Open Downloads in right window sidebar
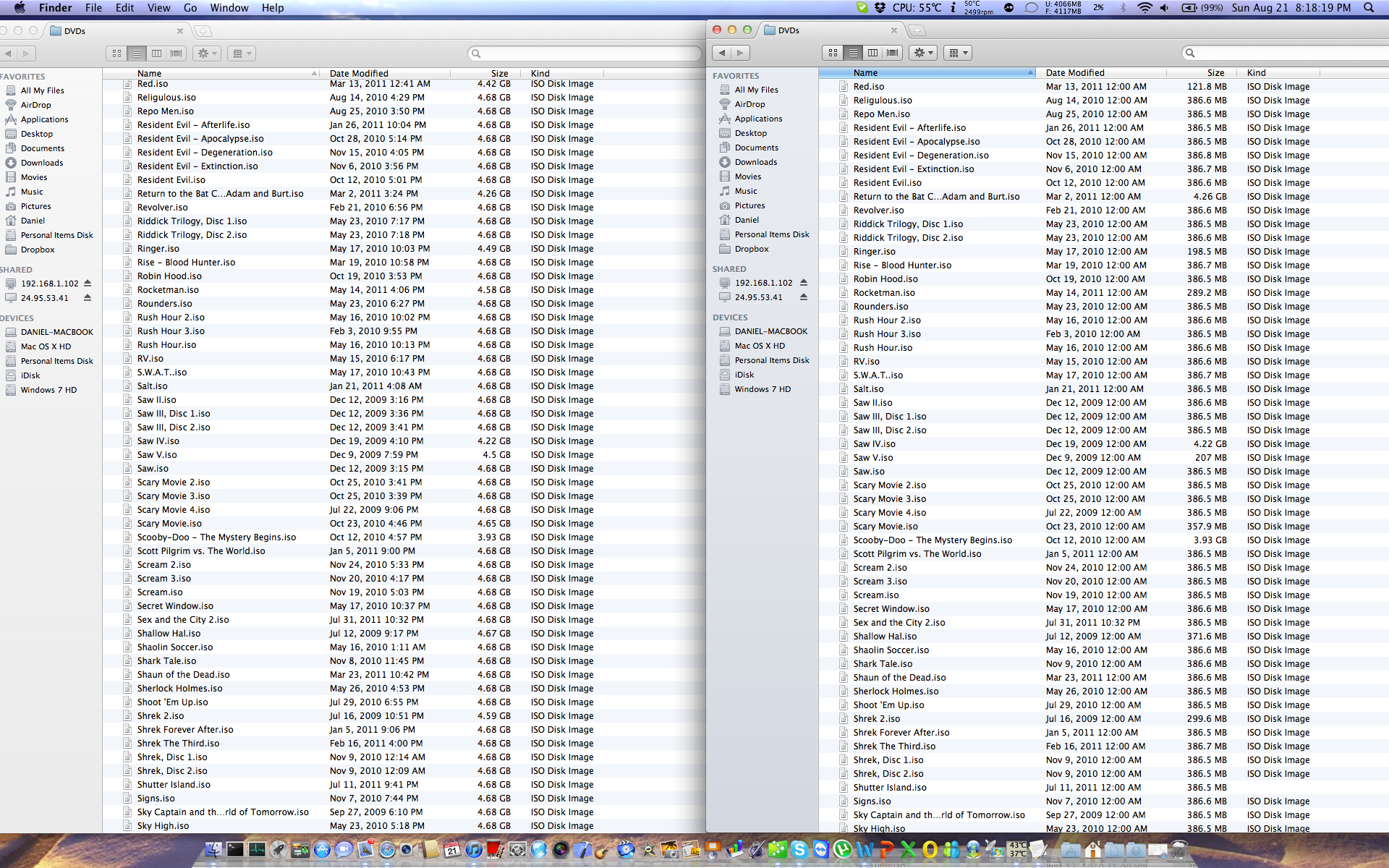Viewport: 1389px width, 868px height. (x=756, y=162)
